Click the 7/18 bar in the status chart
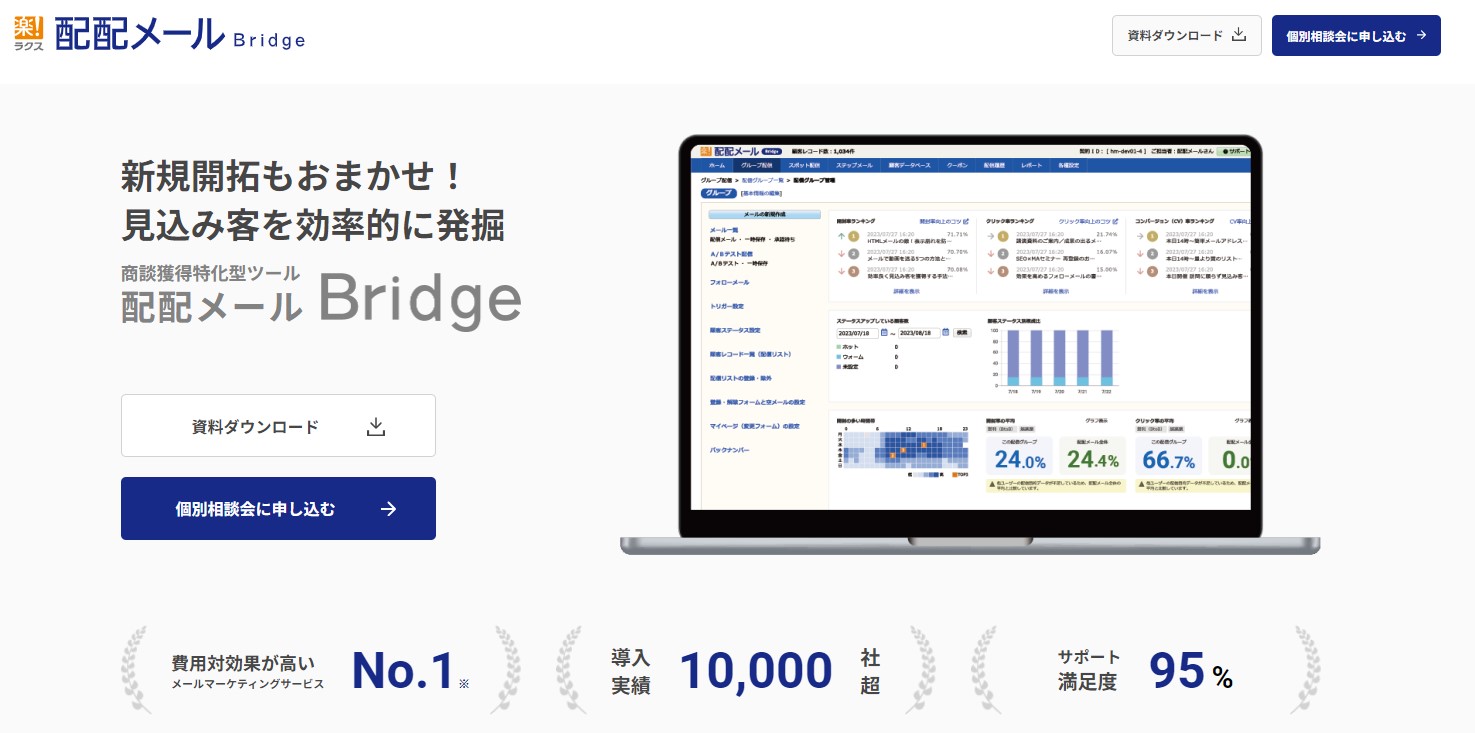This screenshot has height=733, width=1475. pyautogui.click(x=1012, y=358)
